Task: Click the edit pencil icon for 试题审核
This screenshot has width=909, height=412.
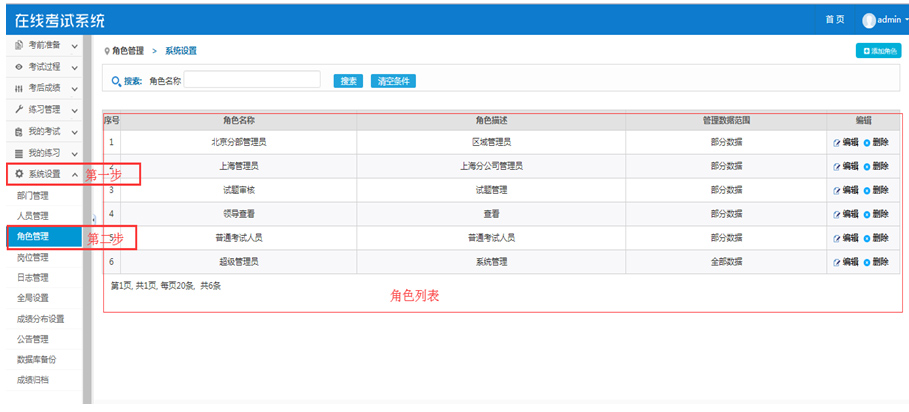Action: (x=836, y=191)
